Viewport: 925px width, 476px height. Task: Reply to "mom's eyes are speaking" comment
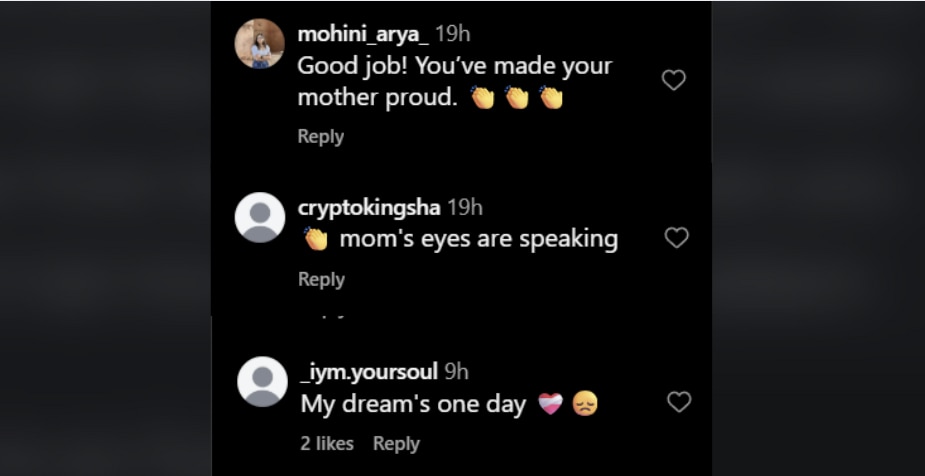[x=321, y=279]
